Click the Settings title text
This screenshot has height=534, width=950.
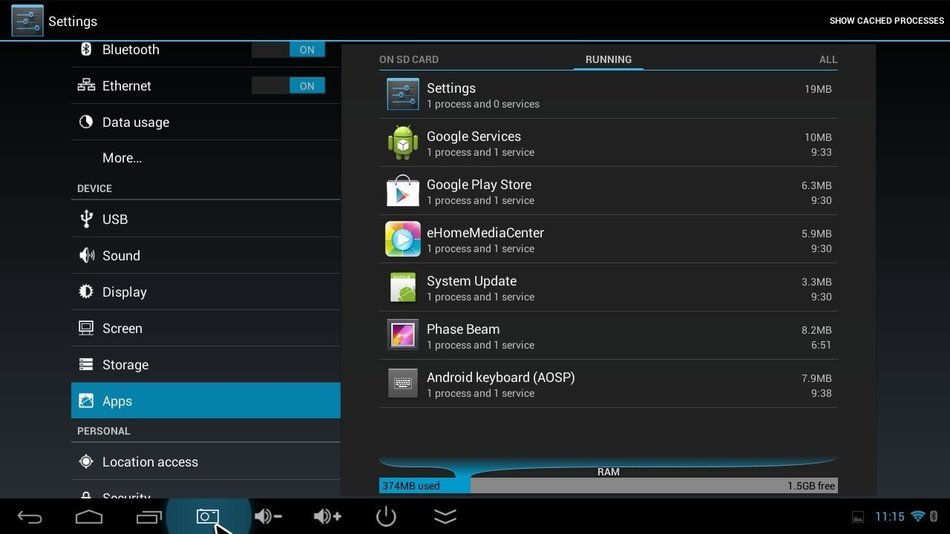pyautogui.click(x=73, y=21)
